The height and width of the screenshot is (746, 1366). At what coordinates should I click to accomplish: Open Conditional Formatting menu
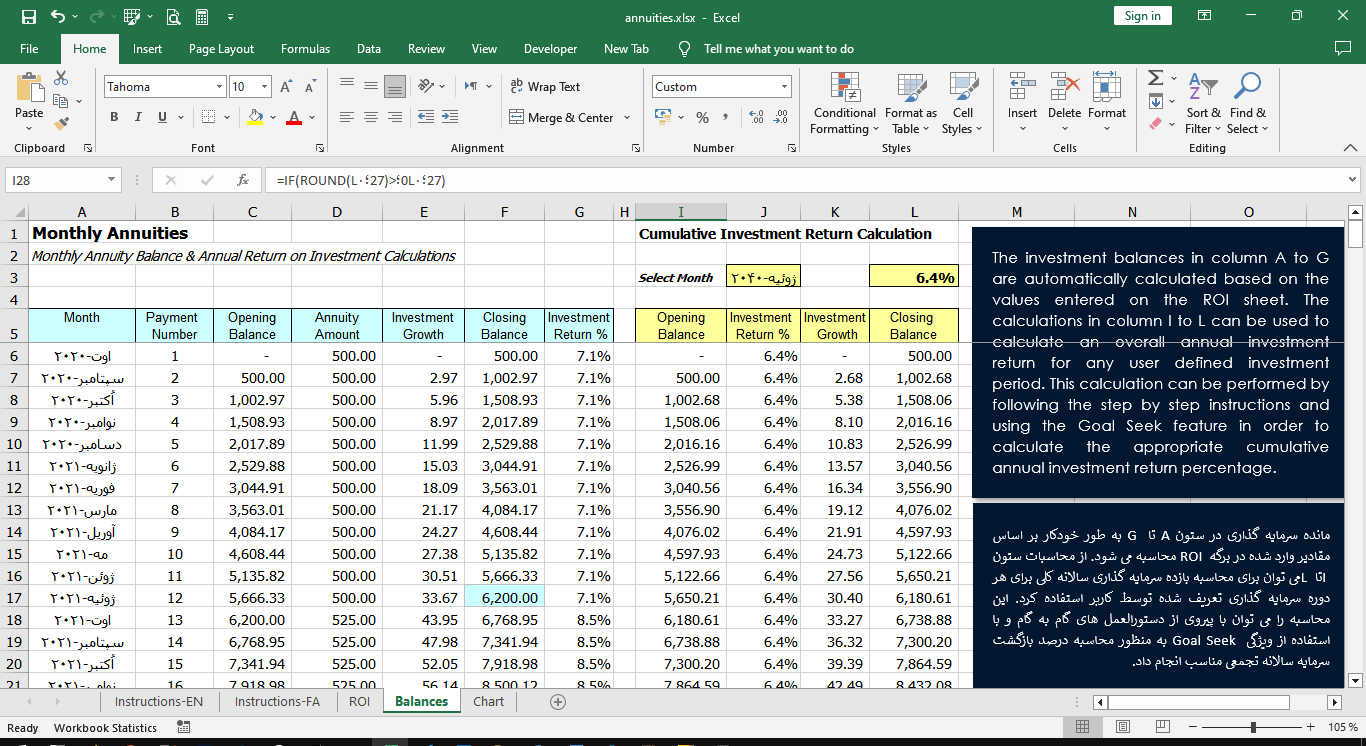[x=845, y=104]
